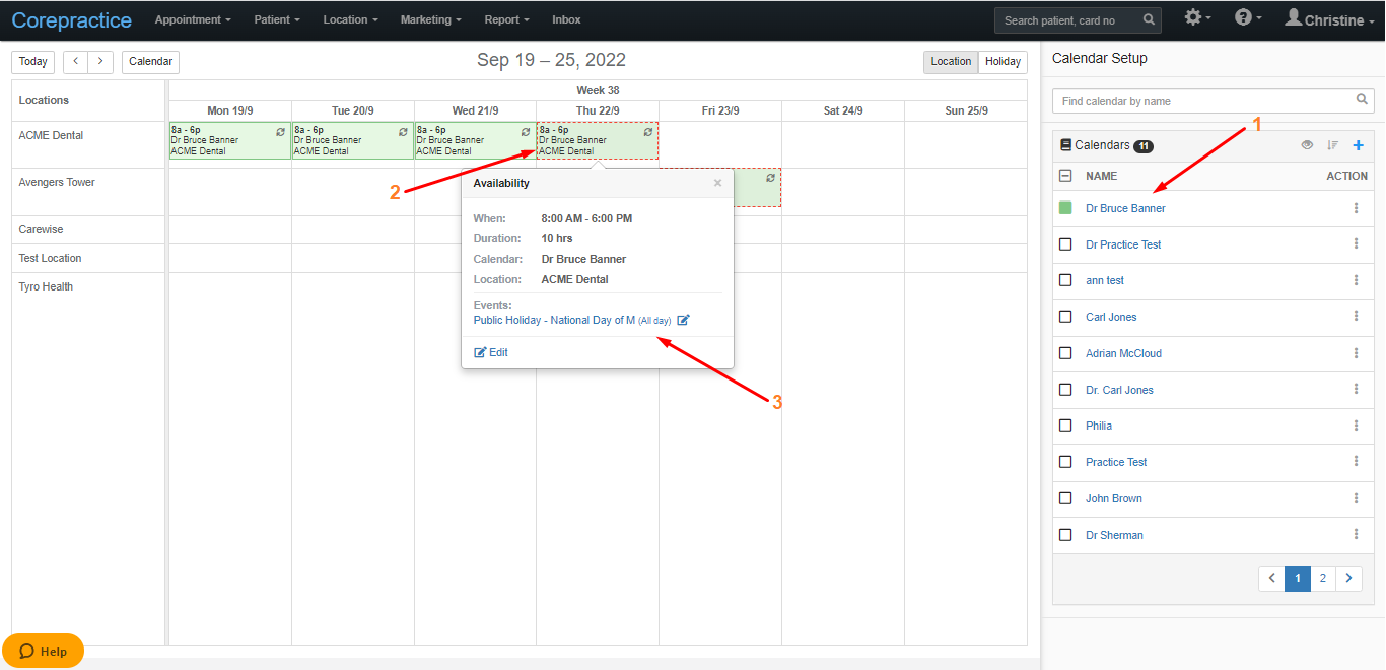Expand the Marketing menu
Viewport: 1386px width, 670px height.
(431, 20)
